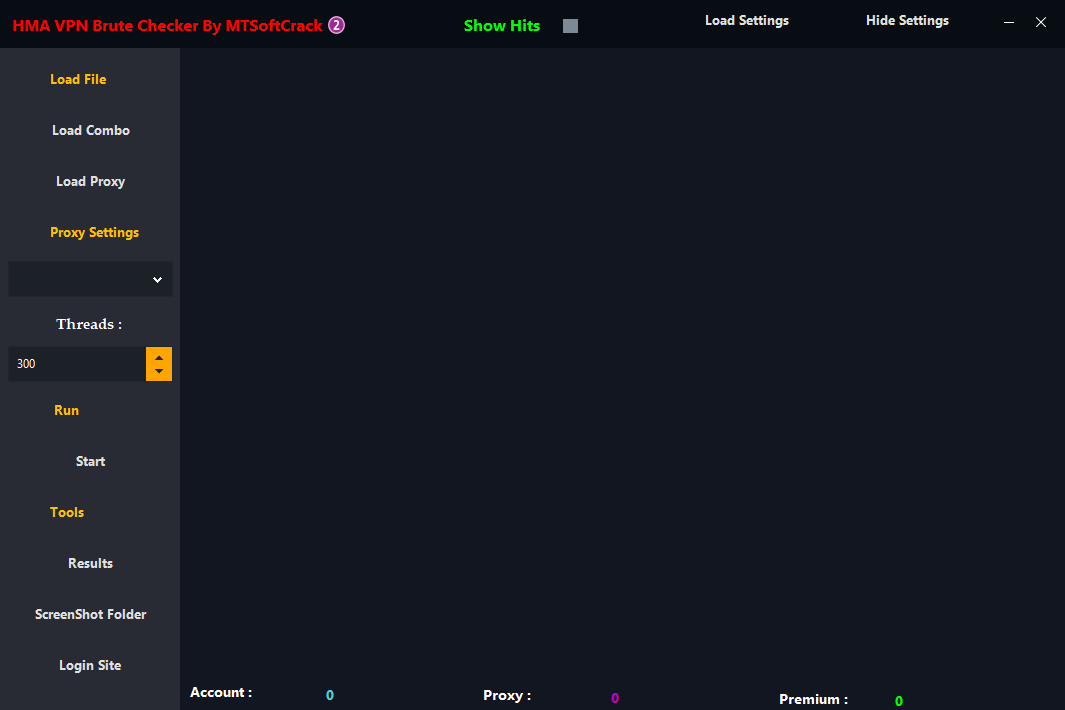Click the Tools section heading
This screenshot has width=1065, height=710.
[x=67, y=512]
